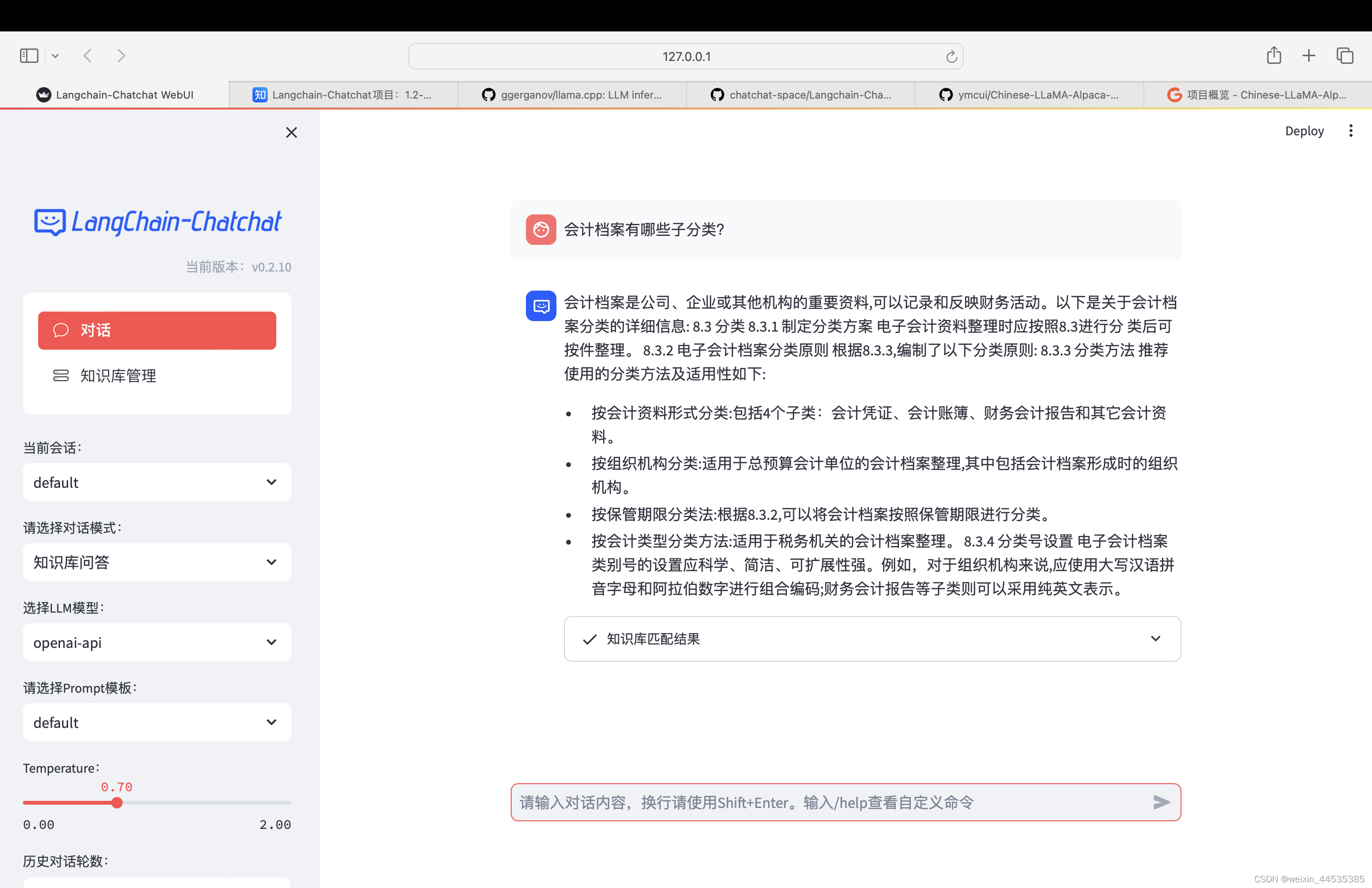Switch to chatchat-space/Langchain-Chatchat tab
The height and width of the screenshot is (888, 1372).
pyautogui.click(x=801, y=95)
